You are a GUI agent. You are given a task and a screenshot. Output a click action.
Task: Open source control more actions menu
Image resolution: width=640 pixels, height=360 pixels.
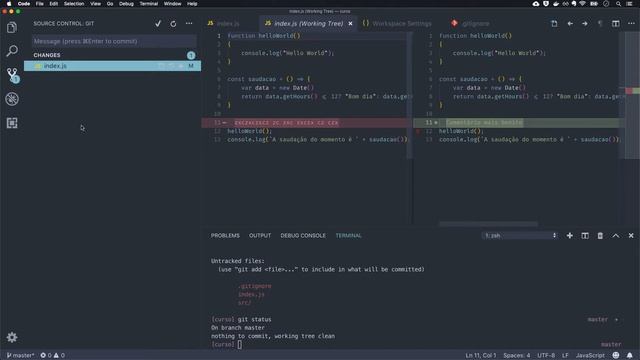tap(189, 24)
